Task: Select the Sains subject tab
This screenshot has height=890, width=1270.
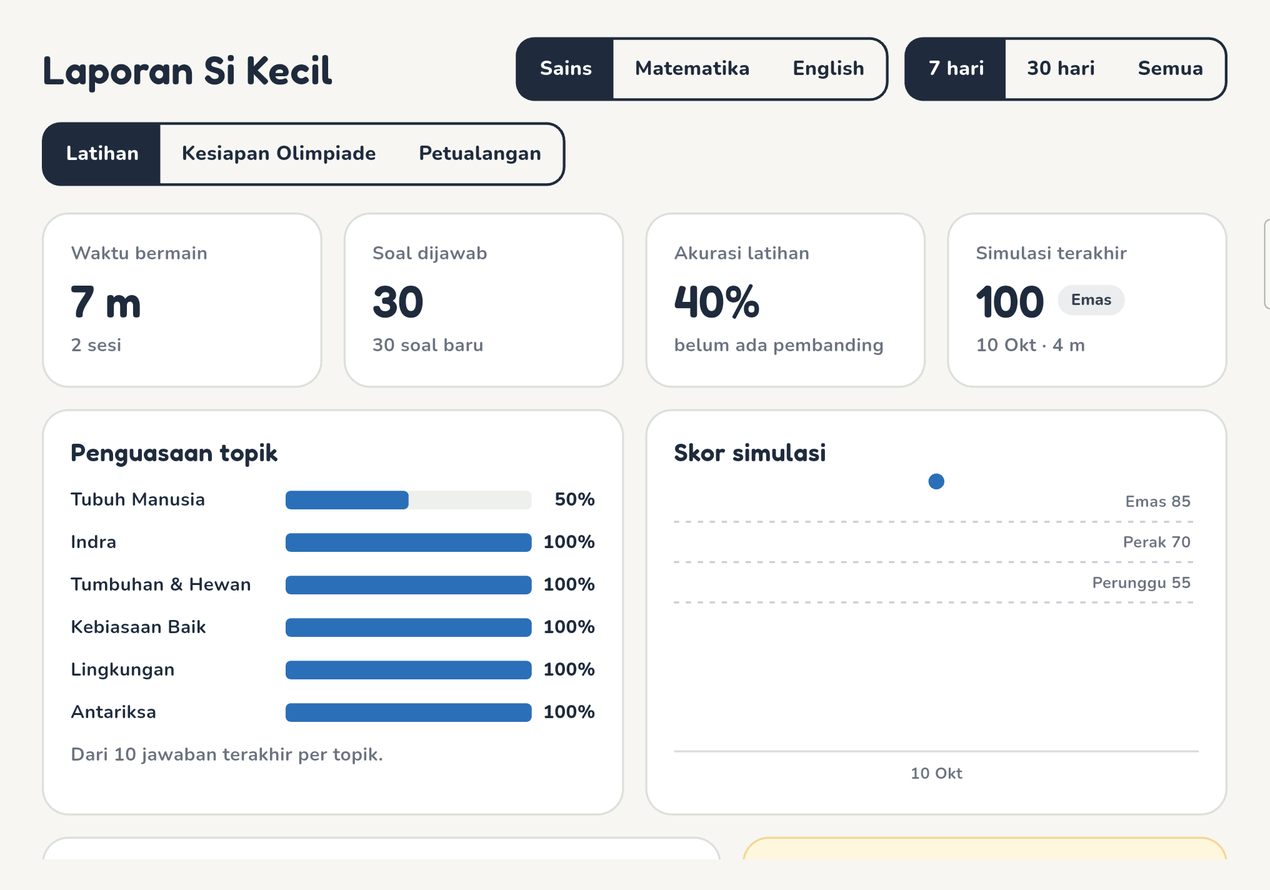Action: [565, 69]
